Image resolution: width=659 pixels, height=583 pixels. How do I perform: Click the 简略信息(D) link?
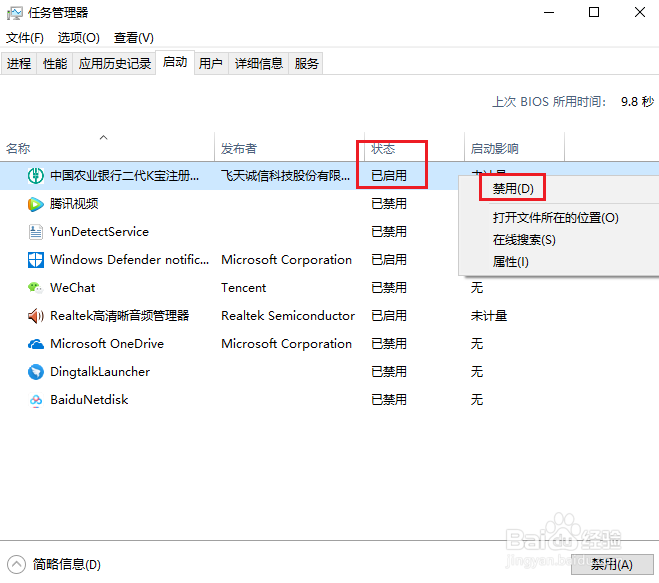67,565
